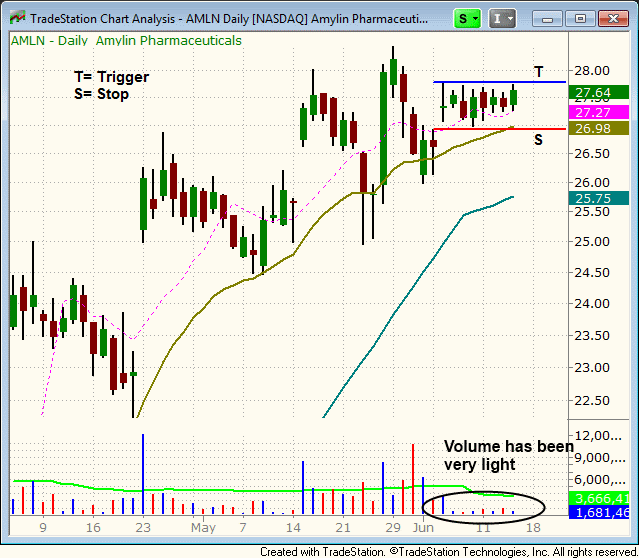Minimize the Chart Analysis window
639x558 pixels.
click(548, 18)
